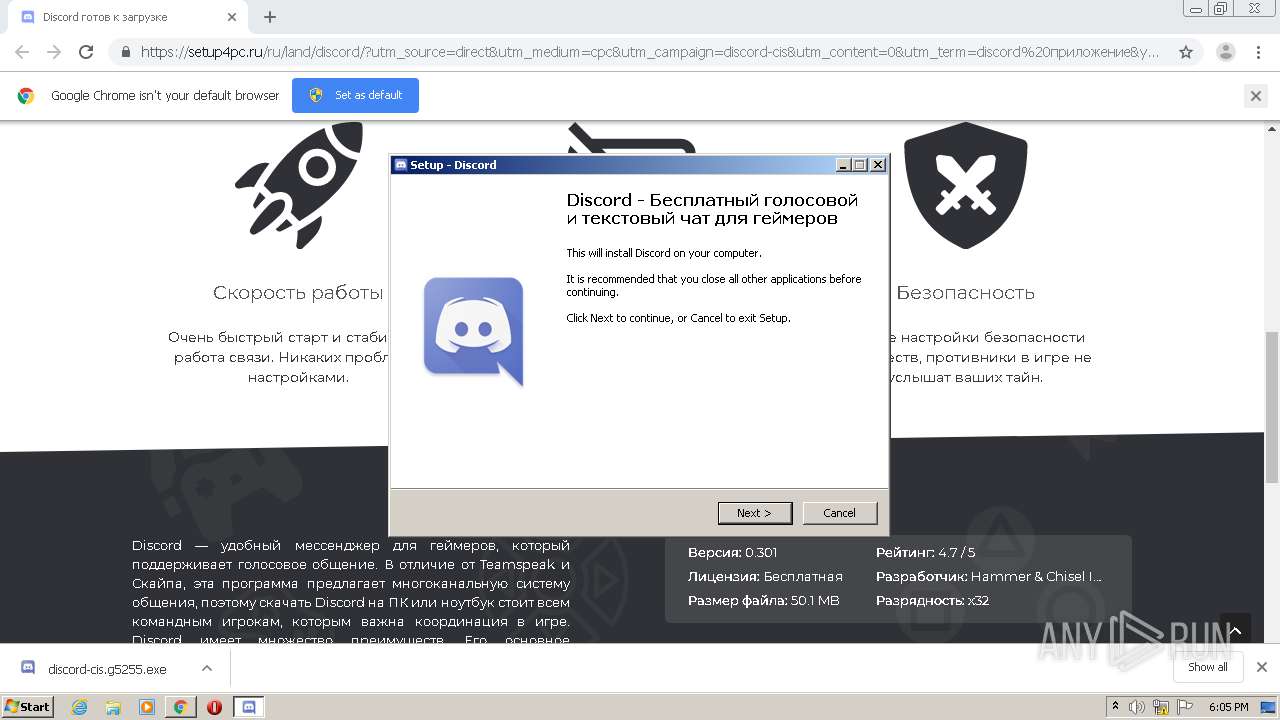The height and width of the screenshot is (720, 1280).
Task: Click the 6:05 PM taskbar clock
Action: (x=1228, y=707)
